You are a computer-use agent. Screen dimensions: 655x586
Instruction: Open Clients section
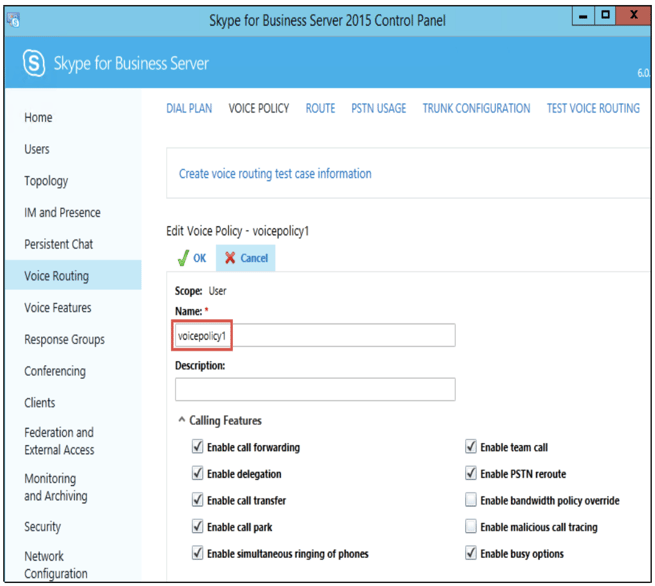coord(40,403)
